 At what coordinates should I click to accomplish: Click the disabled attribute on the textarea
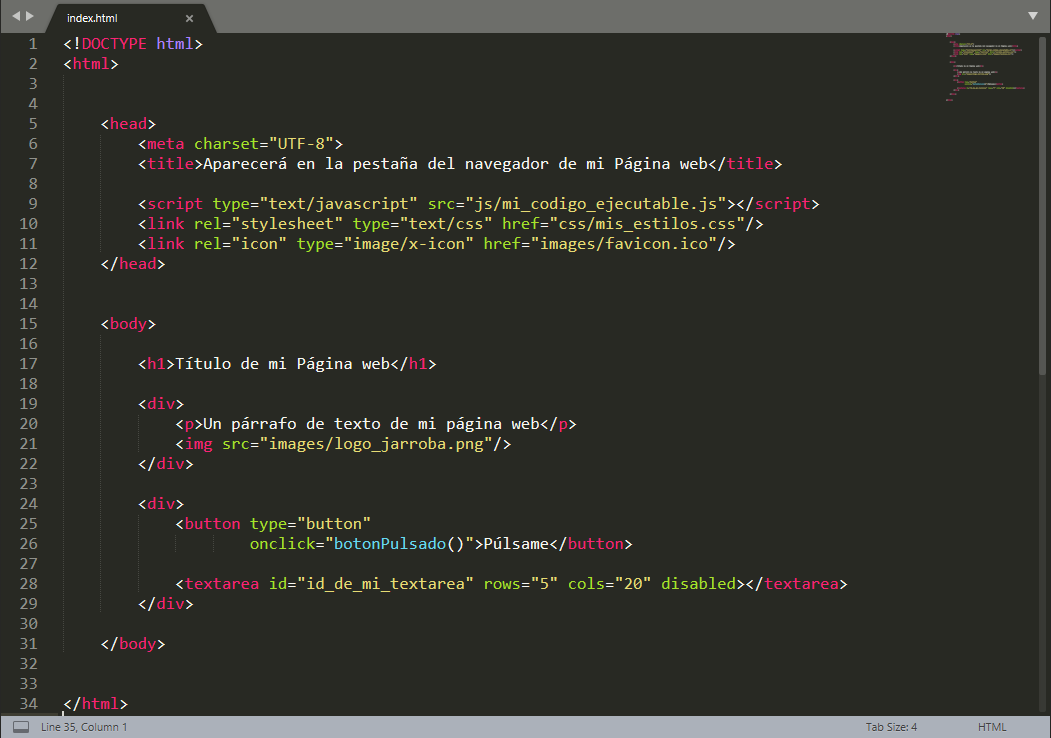[x=698, y=583]
